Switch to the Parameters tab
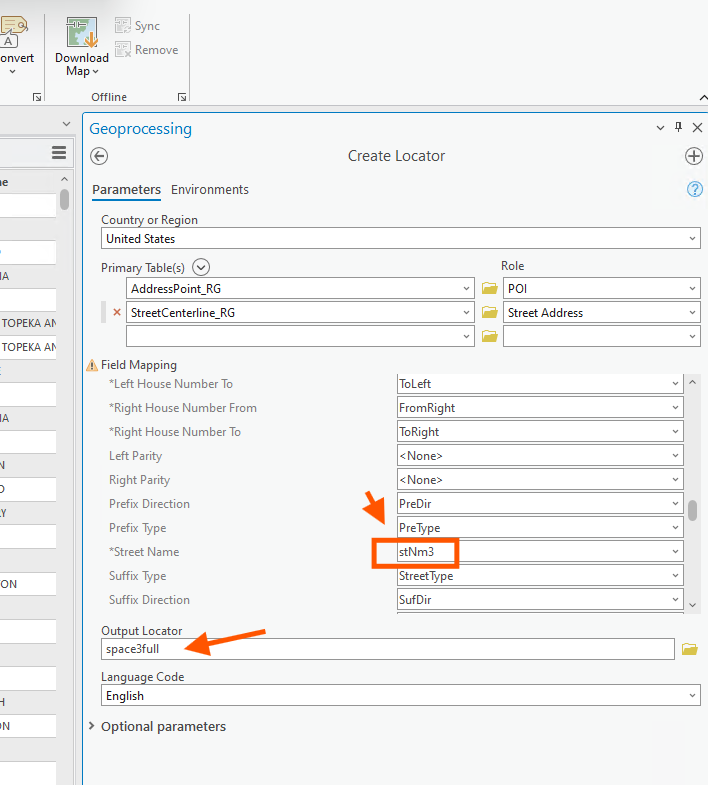 tap(126, 190)
